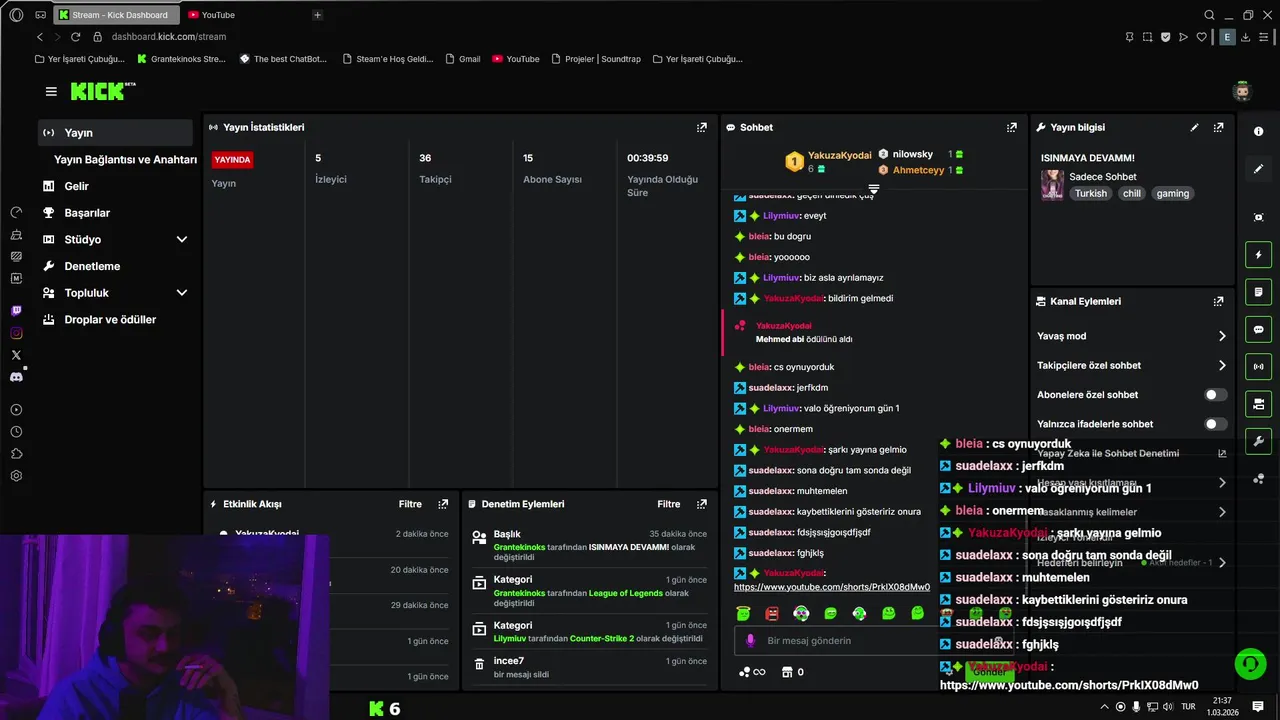Image resolution: width=1280 pixels, height=720 pixels.
Task: Click the wrench icon in right rail
Action: point(1258,441)
